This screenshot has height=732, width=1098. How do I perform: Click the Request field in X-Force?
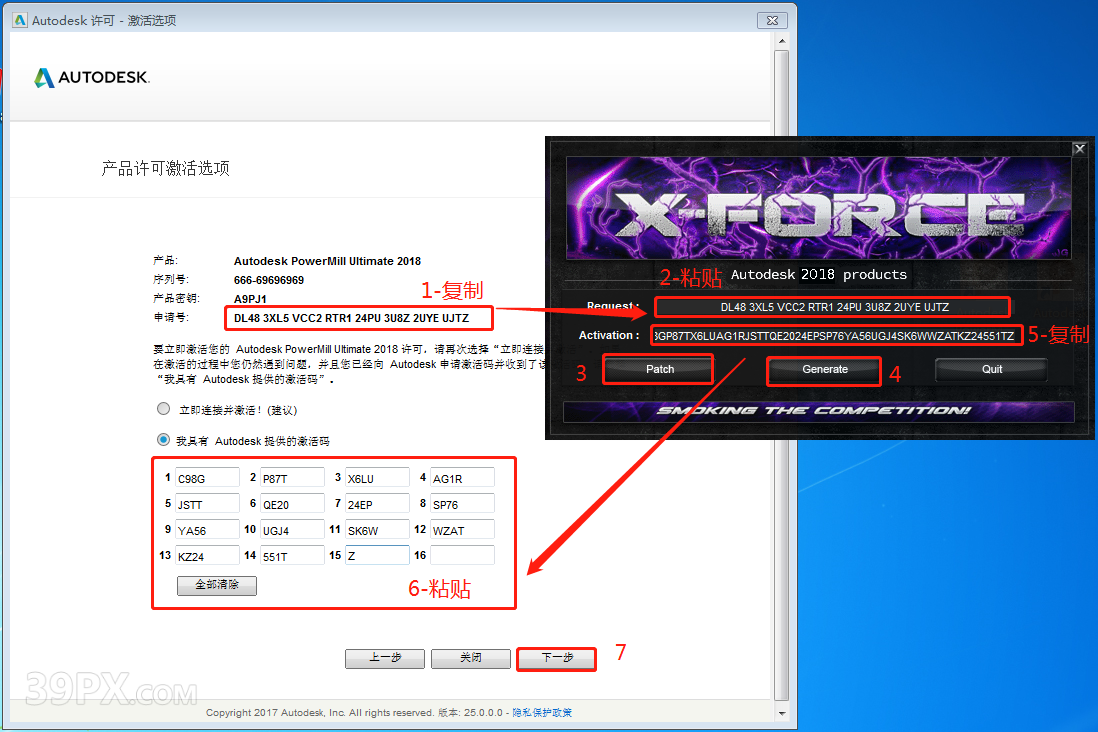[x=833, y=307]
